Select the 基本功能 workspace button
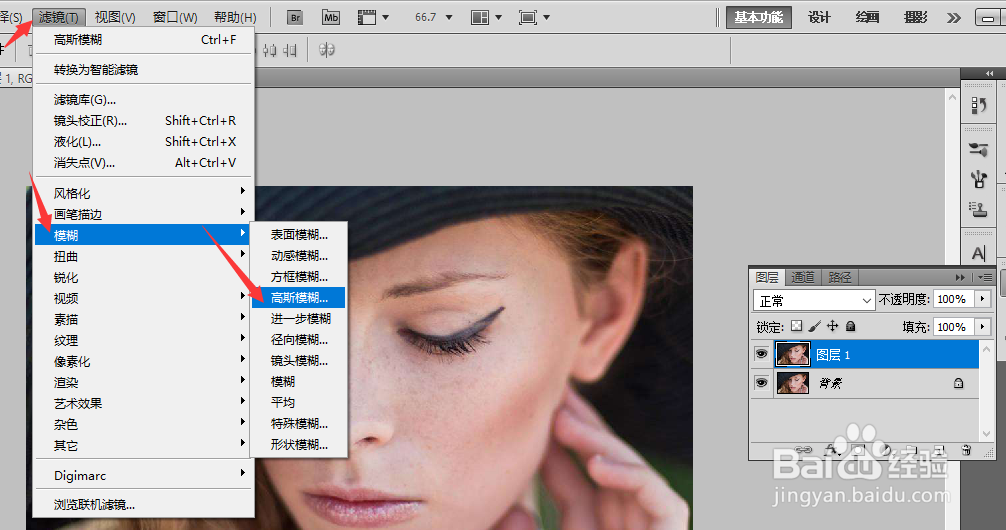This screenshot has height=530, width=1006. [758, 17]
